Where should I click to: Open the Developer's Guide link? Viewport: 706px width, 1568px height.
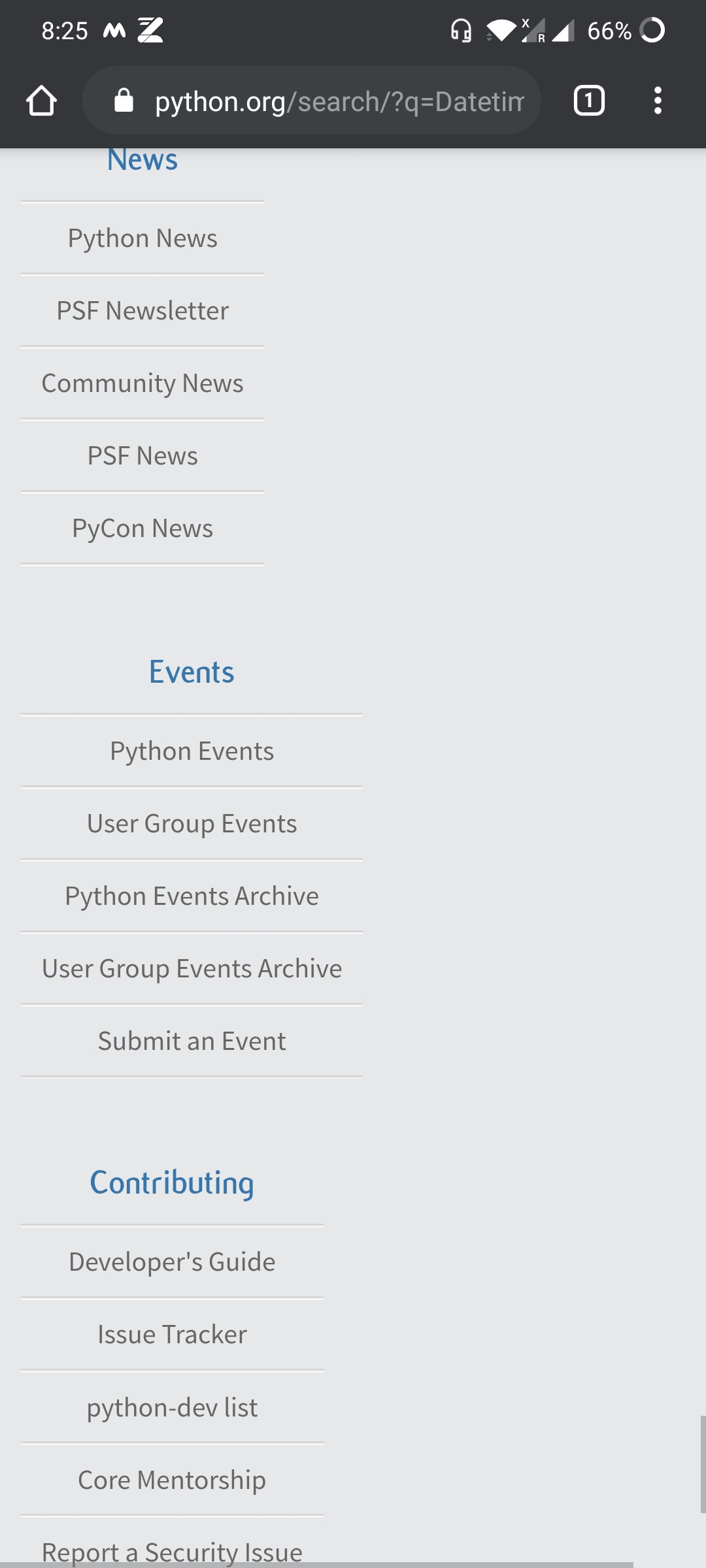click(172, 1262)
